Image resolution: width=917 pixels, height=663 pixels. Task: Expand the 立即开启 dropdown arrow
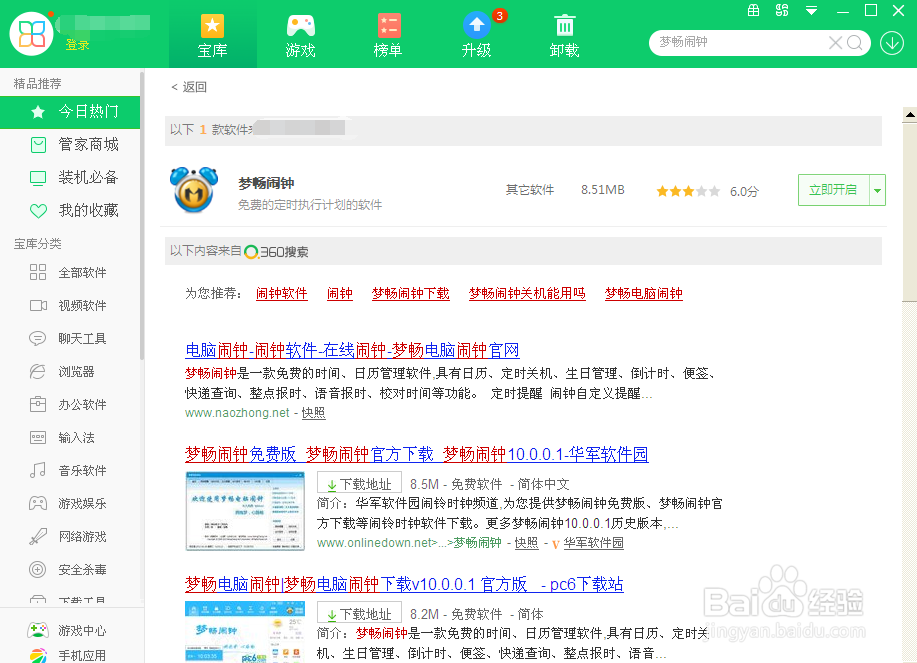[x=877, y=190]
